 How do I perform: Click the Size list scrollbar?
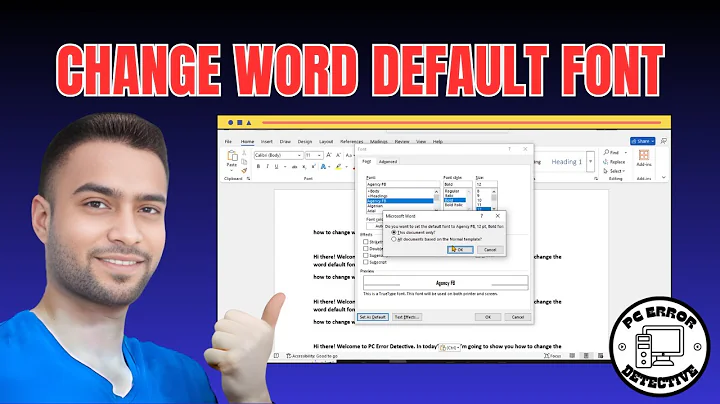coord(494,199)
